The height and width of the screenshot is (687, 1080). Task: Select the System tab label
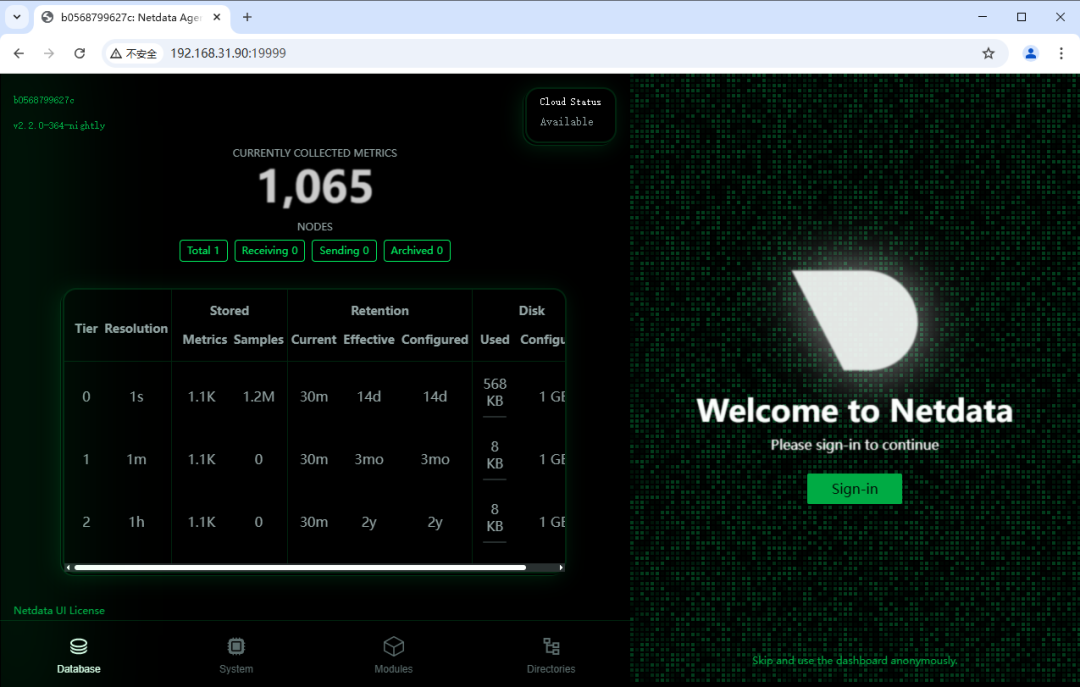(x=236, y=669)
